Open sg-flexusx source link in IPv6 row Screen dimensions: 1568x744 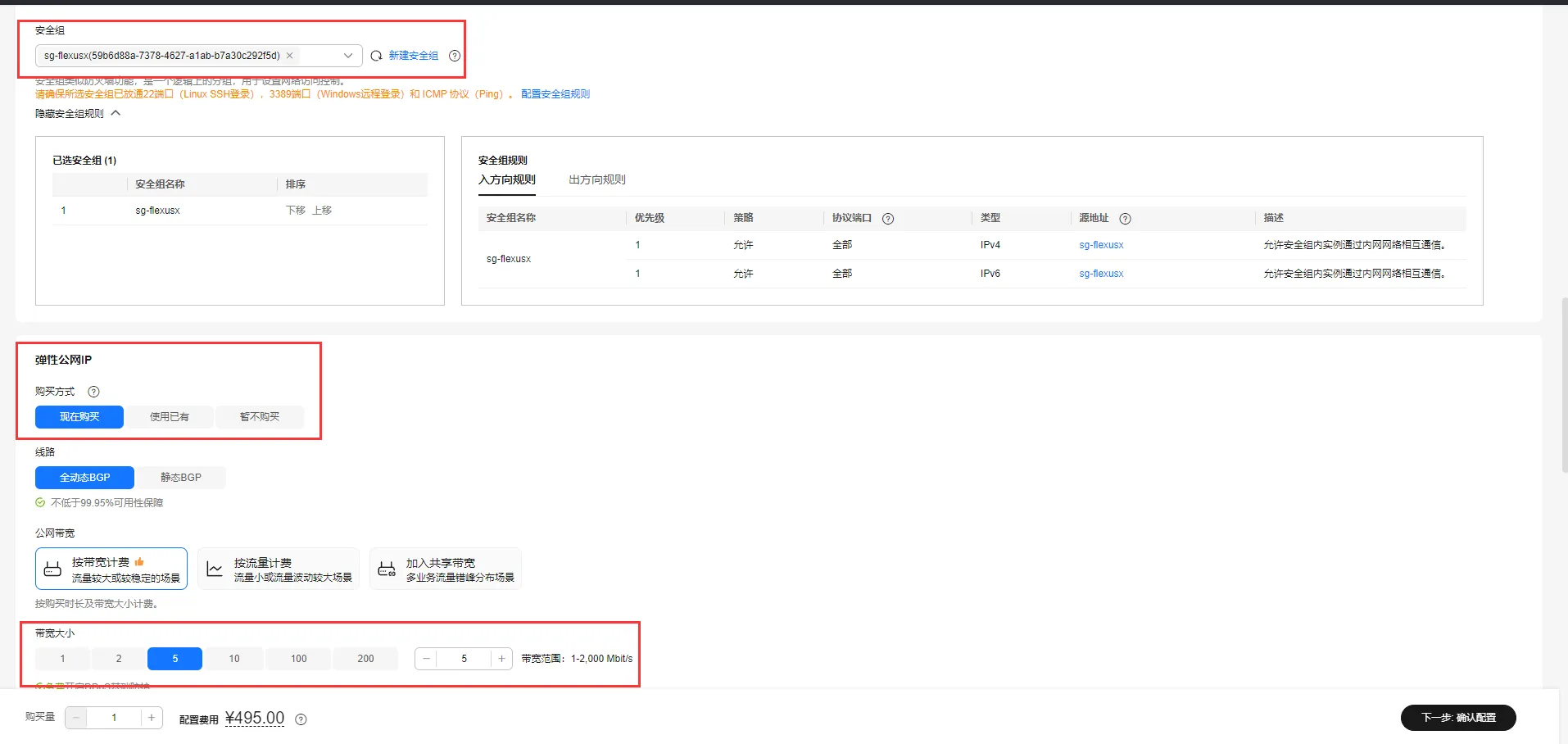[1101, 274]
